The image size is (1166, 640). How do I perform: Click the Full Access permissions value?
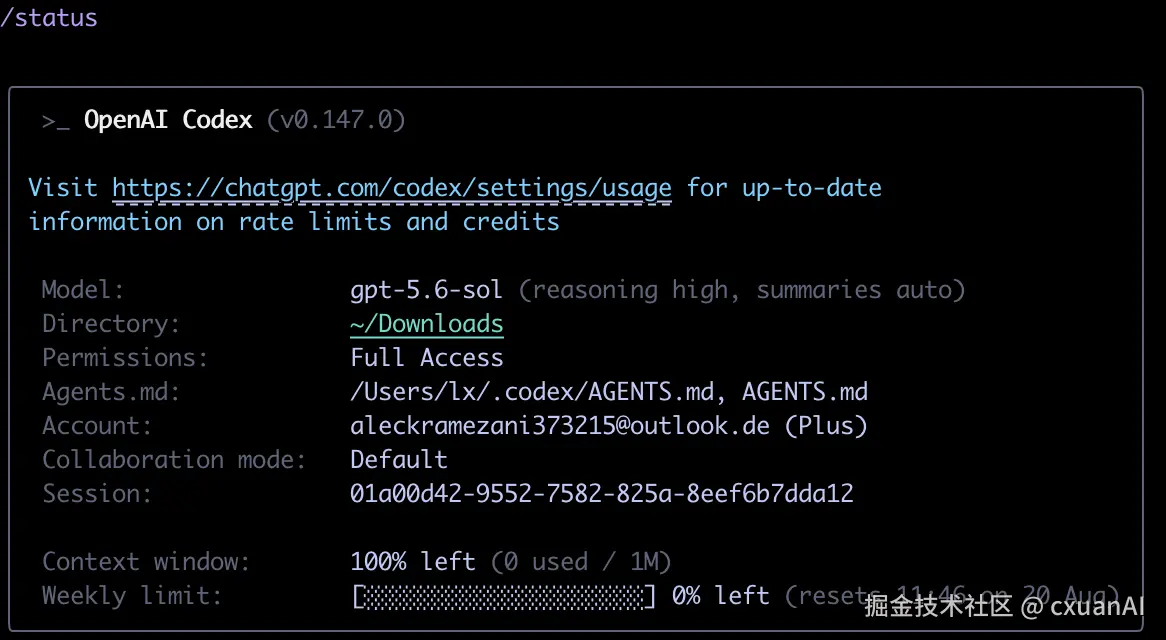click(x=427, y=358)
